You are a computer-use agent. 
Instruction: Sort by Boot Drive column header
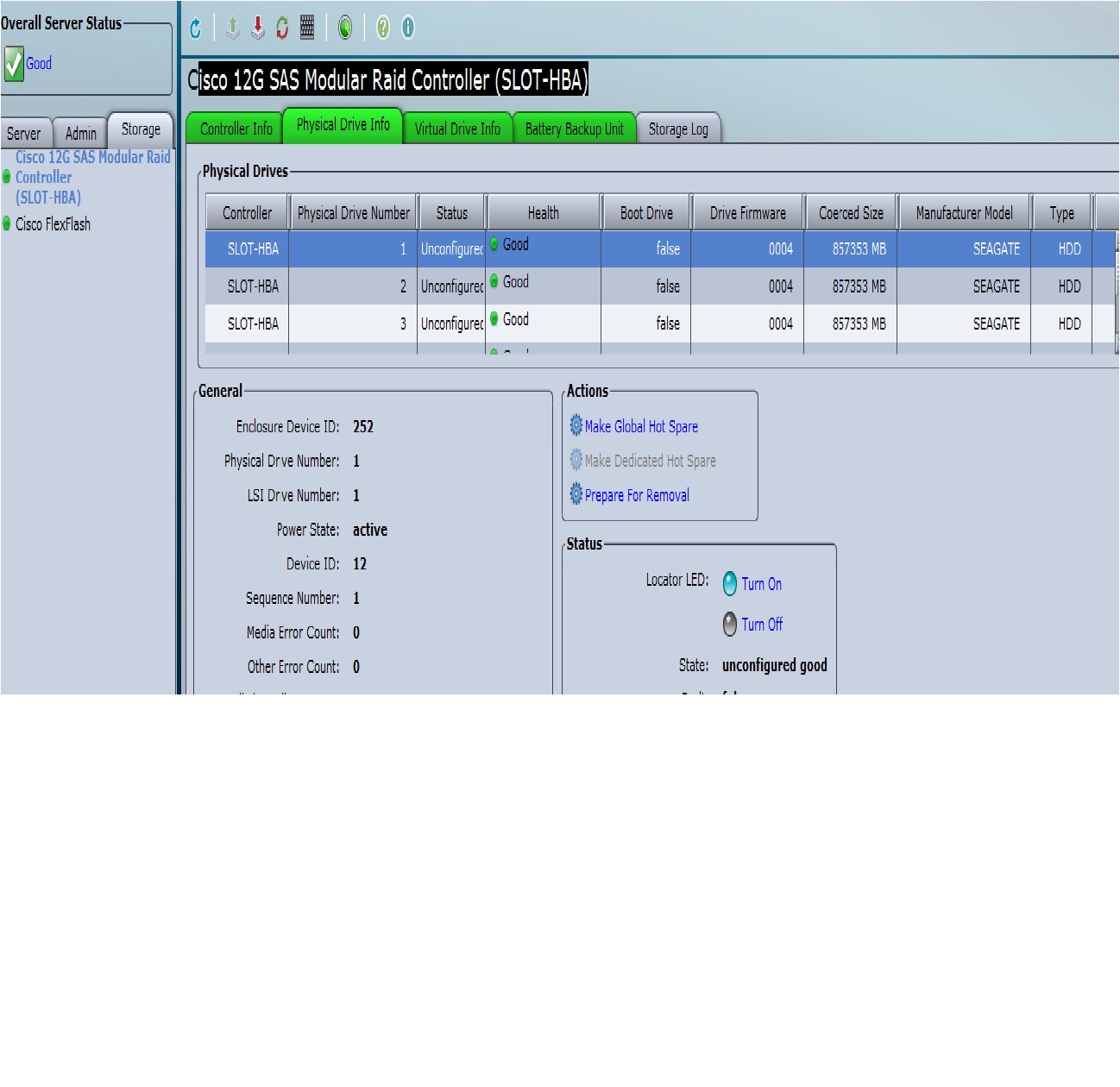(646, 213)
